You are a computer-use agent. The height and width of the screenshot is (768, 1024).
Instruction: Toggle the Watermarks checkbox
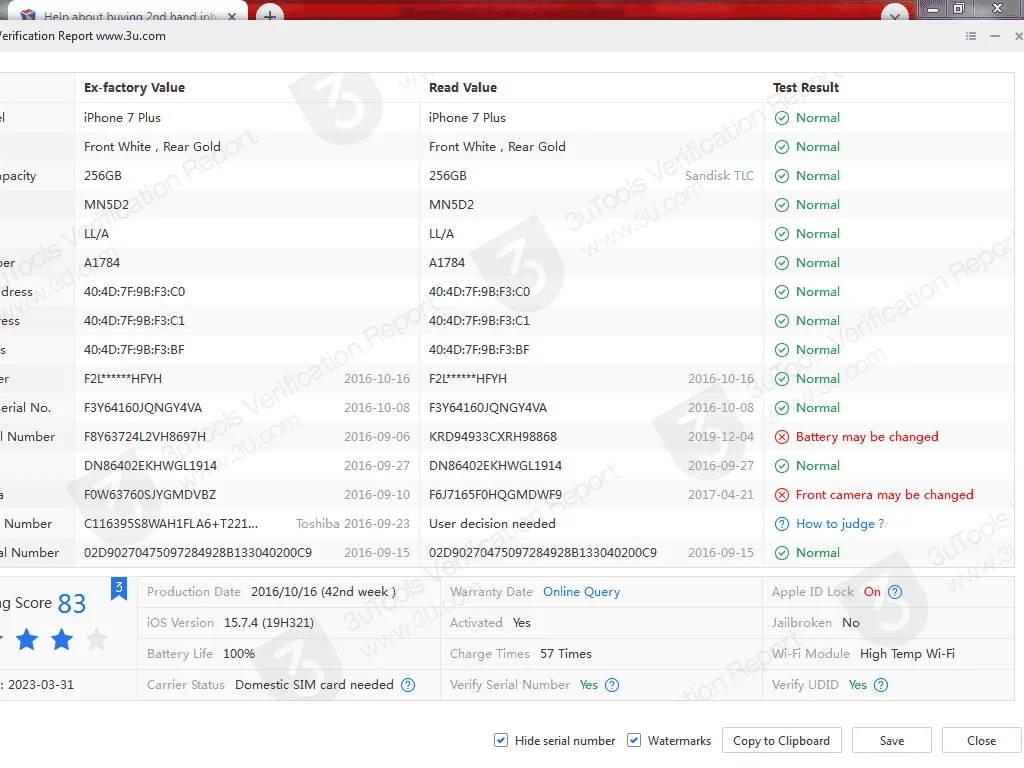click(633, 740)
